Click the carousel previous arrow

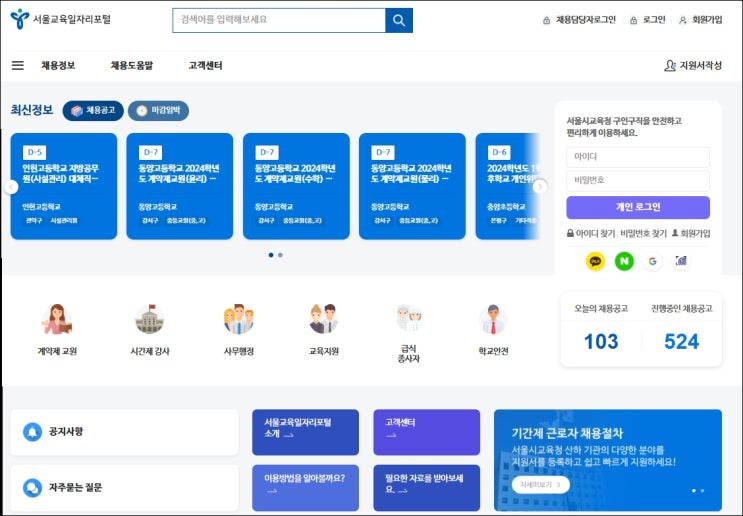pyautogui.click(x=11, y=187)
